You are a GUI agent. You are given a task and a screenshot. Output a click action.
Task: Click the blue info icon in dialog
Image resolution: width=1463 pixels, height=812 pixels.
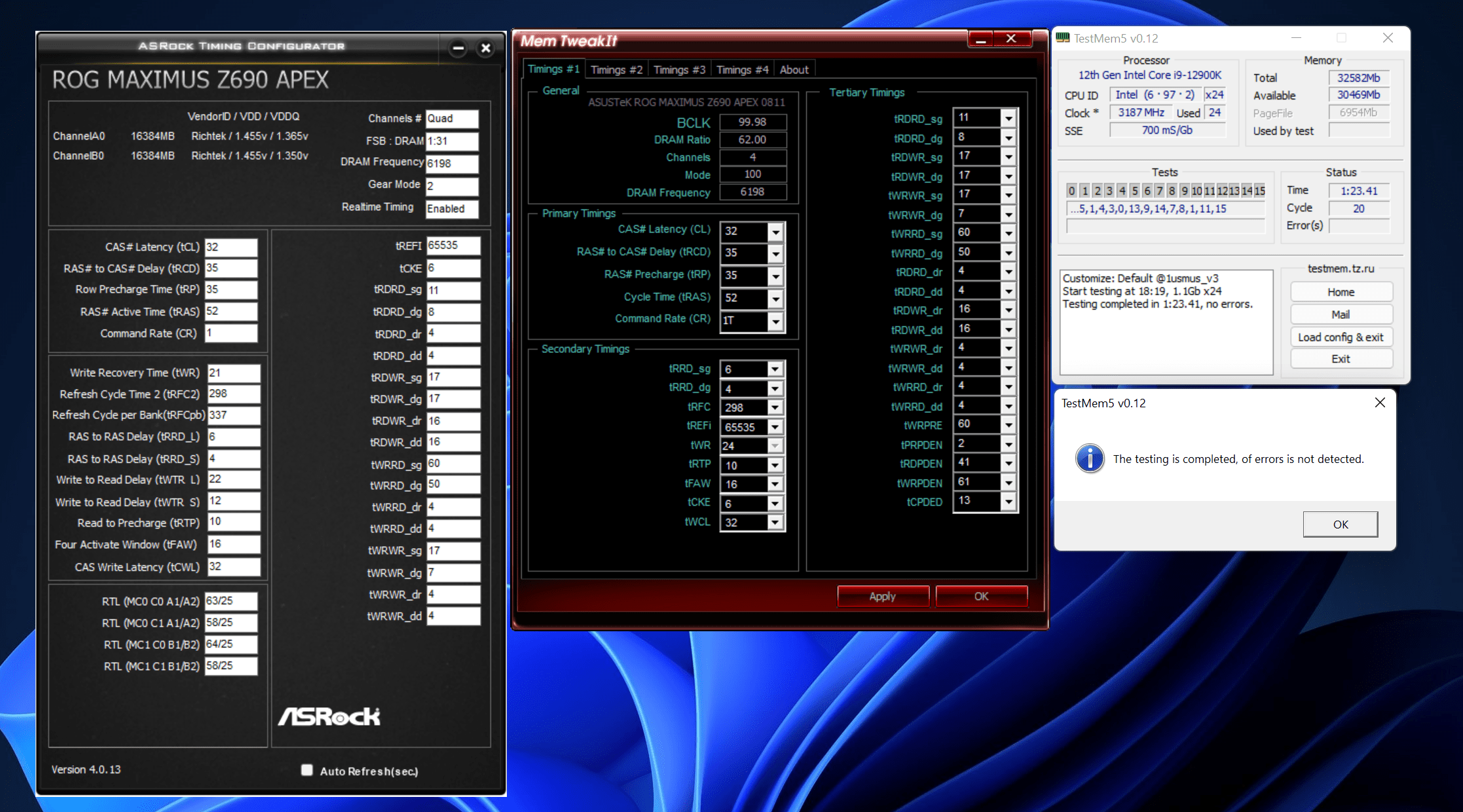1090,458
